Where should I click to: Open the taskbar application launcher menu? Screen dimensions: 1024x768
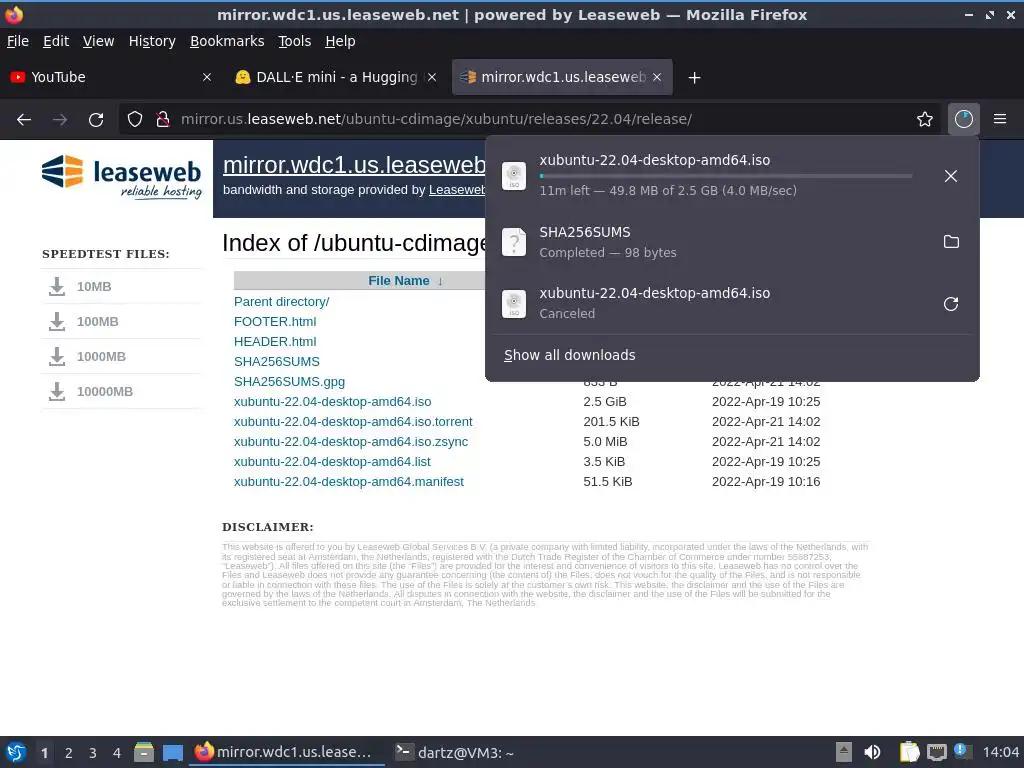tap(15, 752)
